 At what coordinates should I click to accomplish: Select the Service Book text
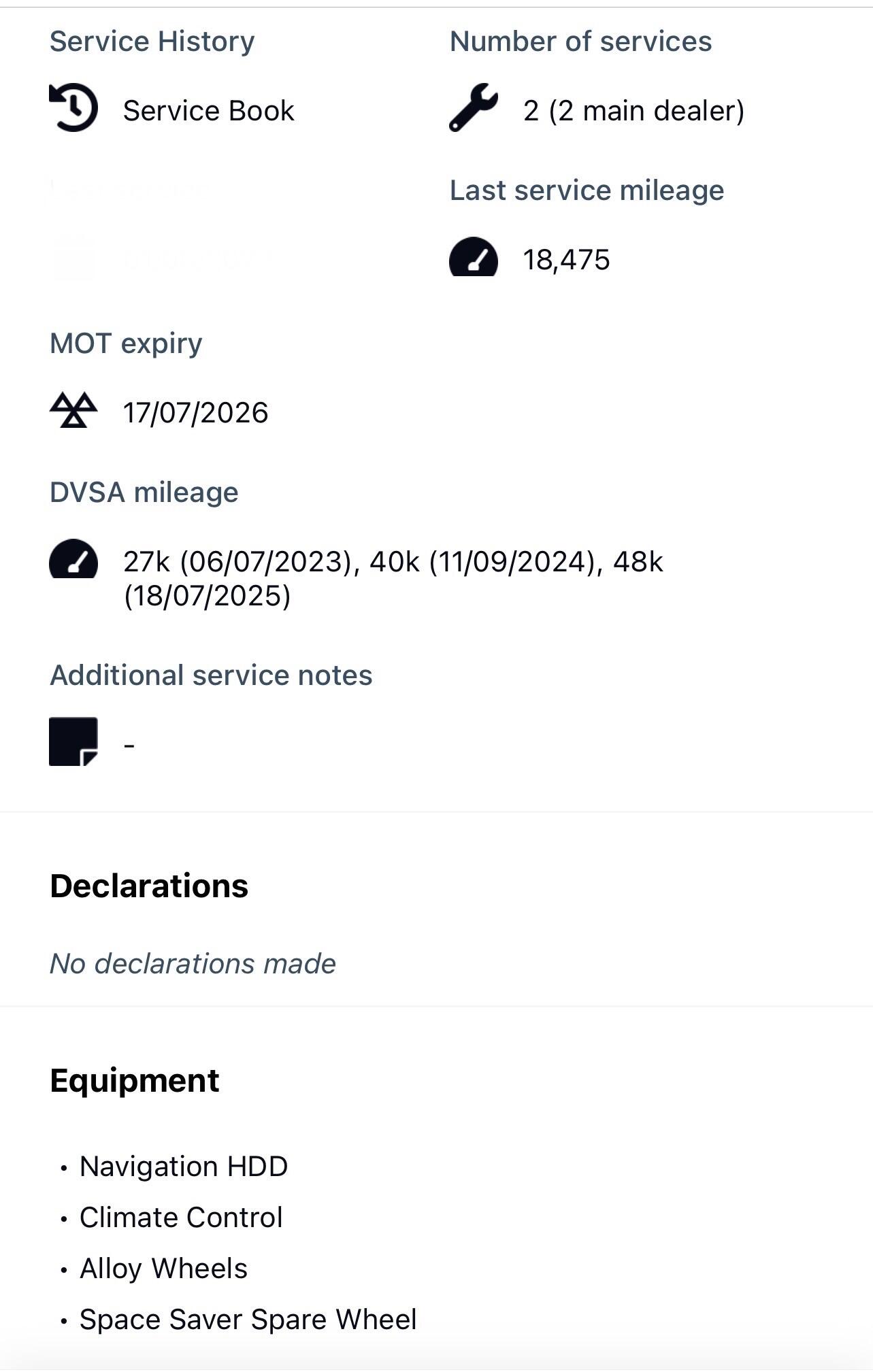pos(208,111)
